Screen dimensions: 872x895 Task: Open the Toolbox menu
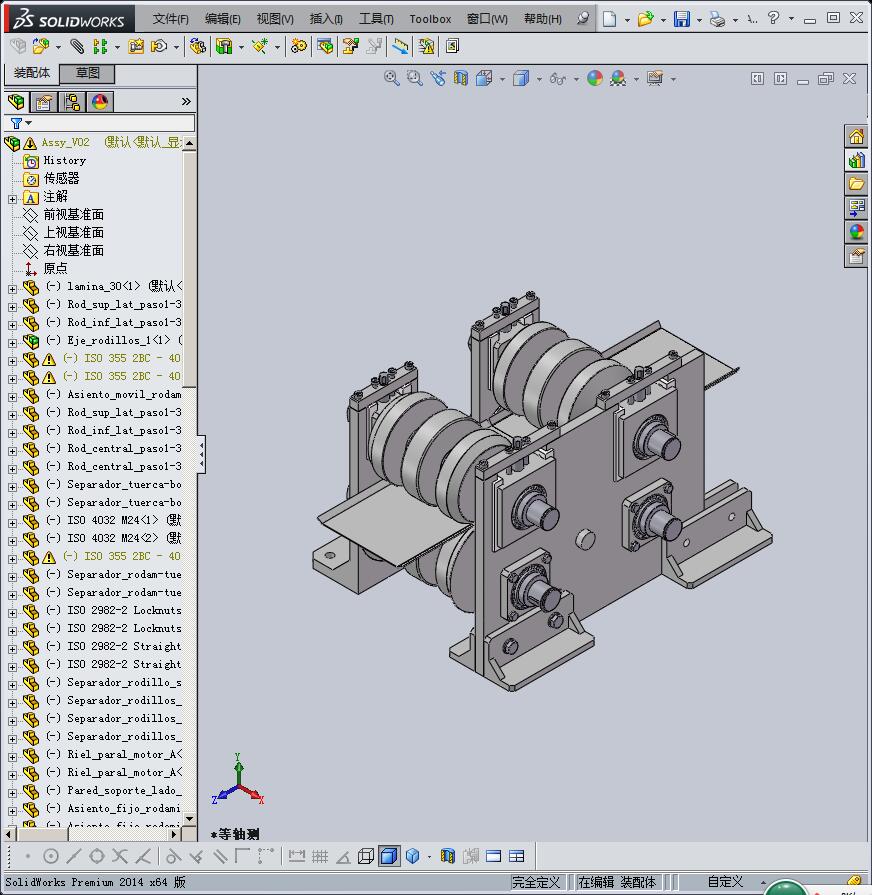click(430, 19)
